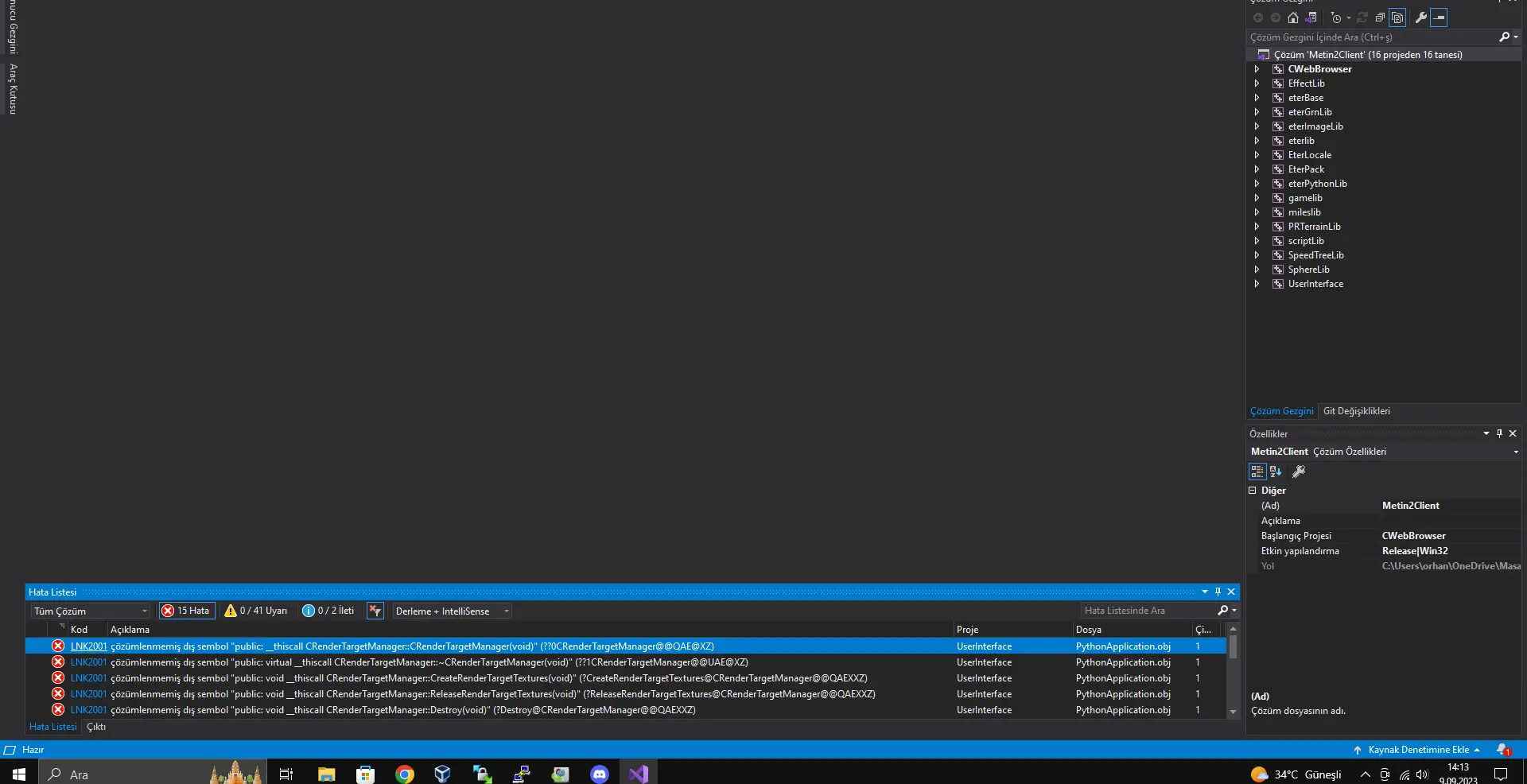
Task: Toggle the 0 / 41 Uyarı warnings filter
Action: pyautogui.click(x=256, y=611)
